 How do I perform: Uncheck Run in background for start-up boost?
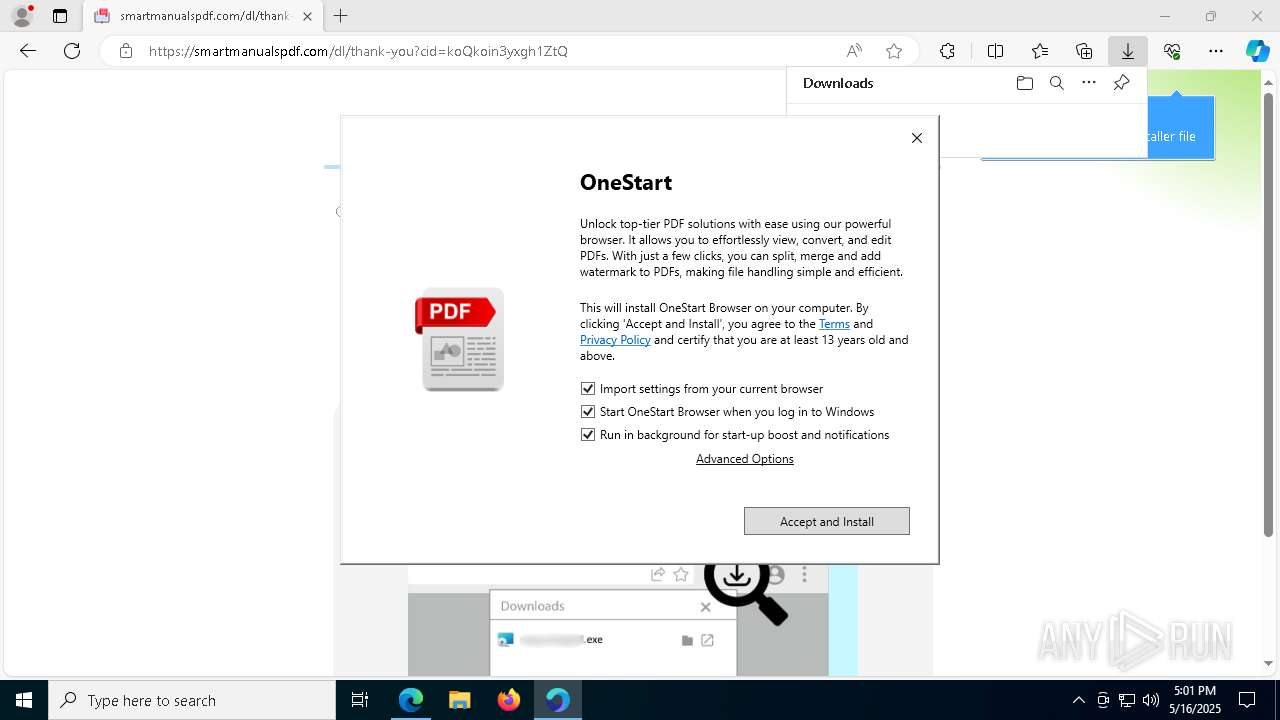[x=588, y=435]
